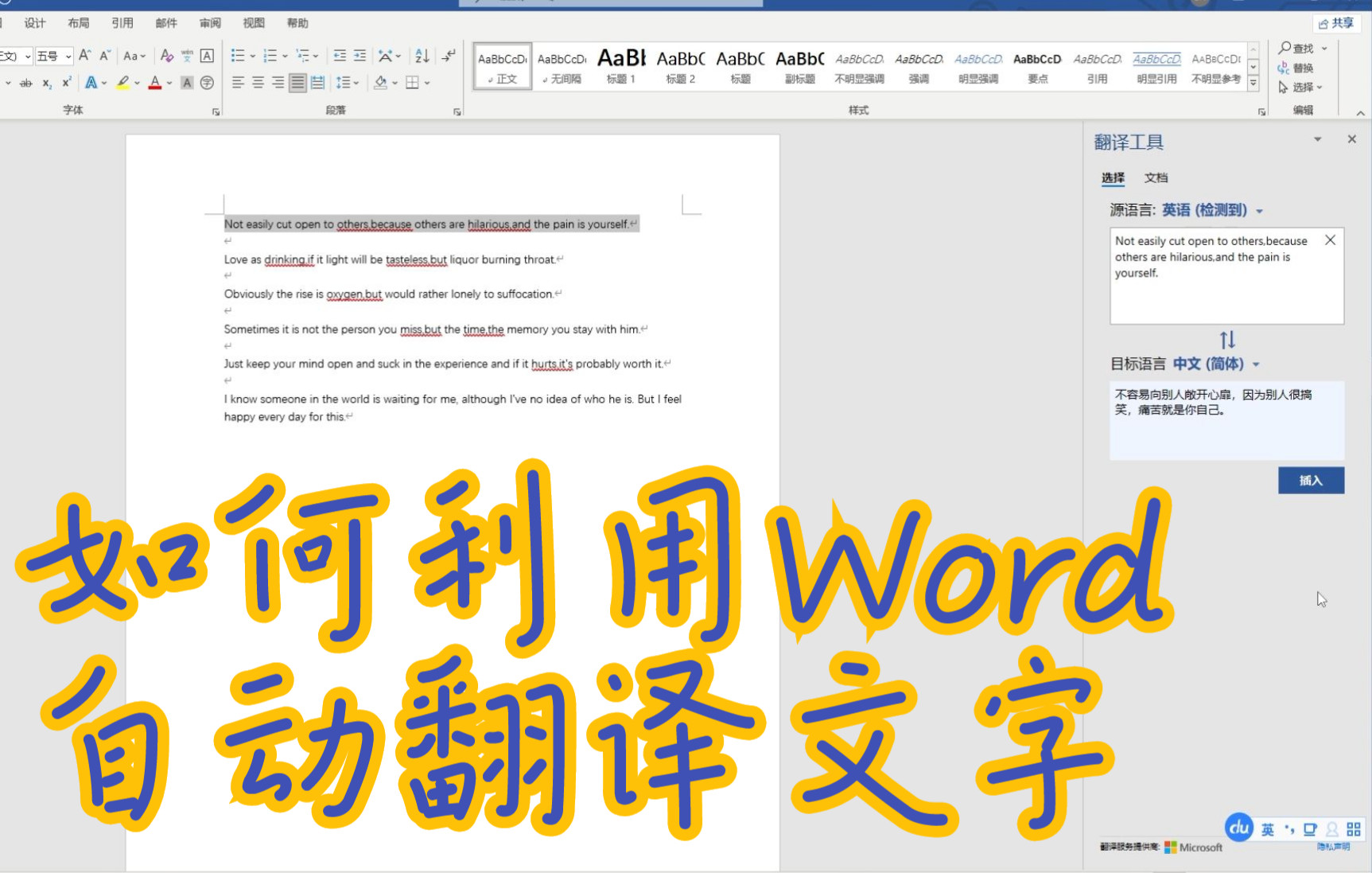Screen dimensions: 1372x873
Task: Toggle character shading (gray A)
Action: 187,83
